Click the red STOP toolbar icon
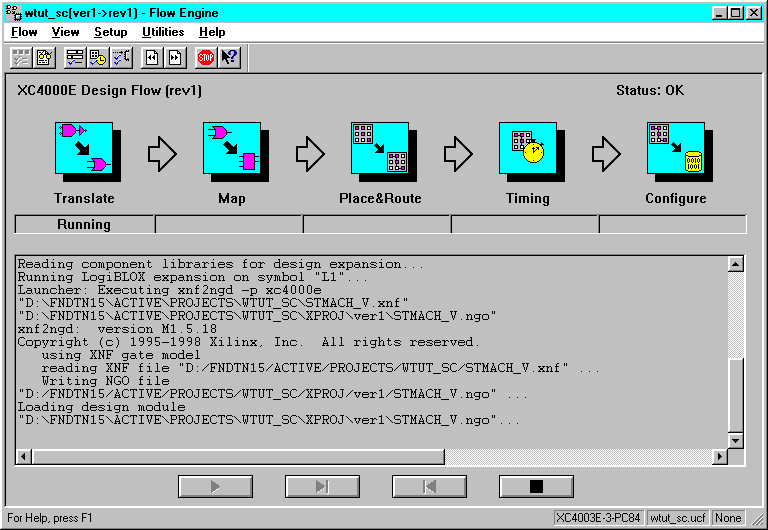Screen dimensions: 768x530 [x=206, y=58]
